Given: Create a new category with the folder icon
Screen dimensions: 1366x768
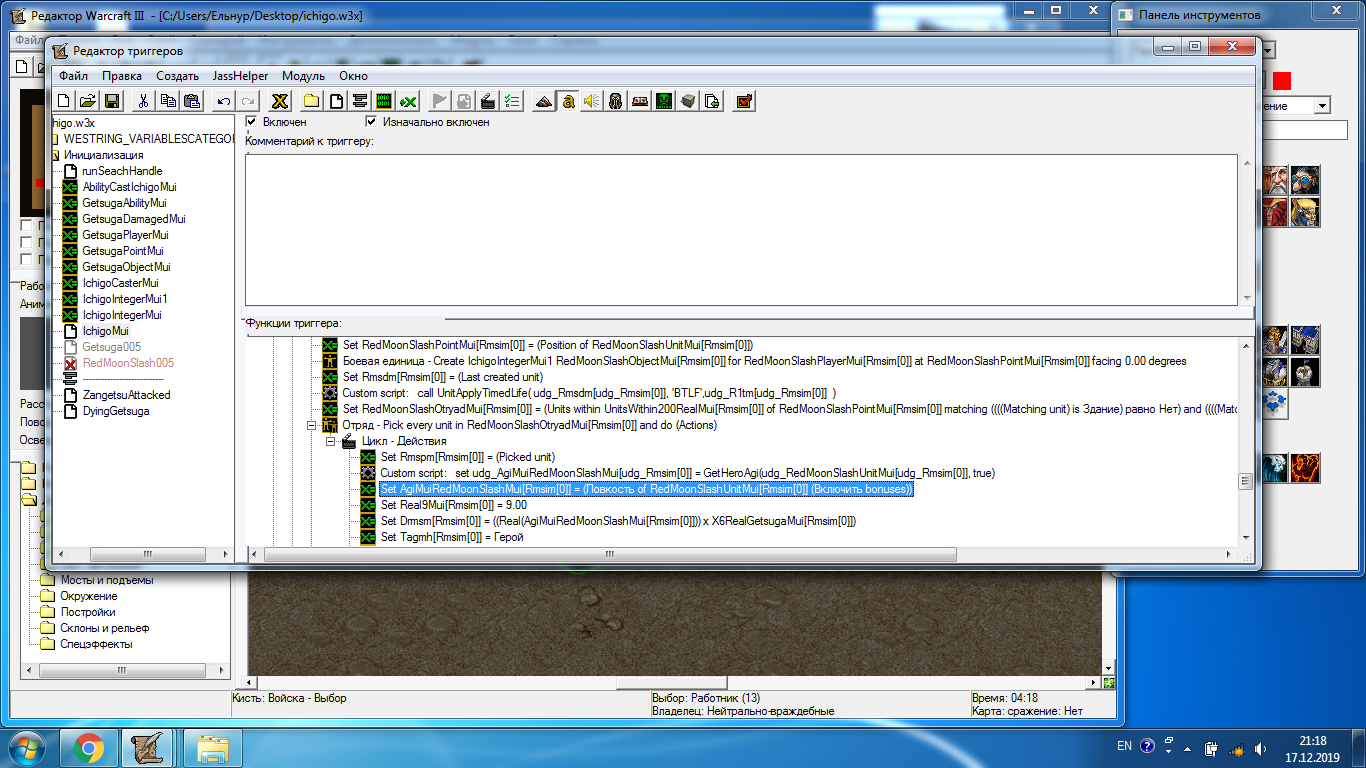Looking at the screenshot, I should pyautogui.click(x=312, y=101).
